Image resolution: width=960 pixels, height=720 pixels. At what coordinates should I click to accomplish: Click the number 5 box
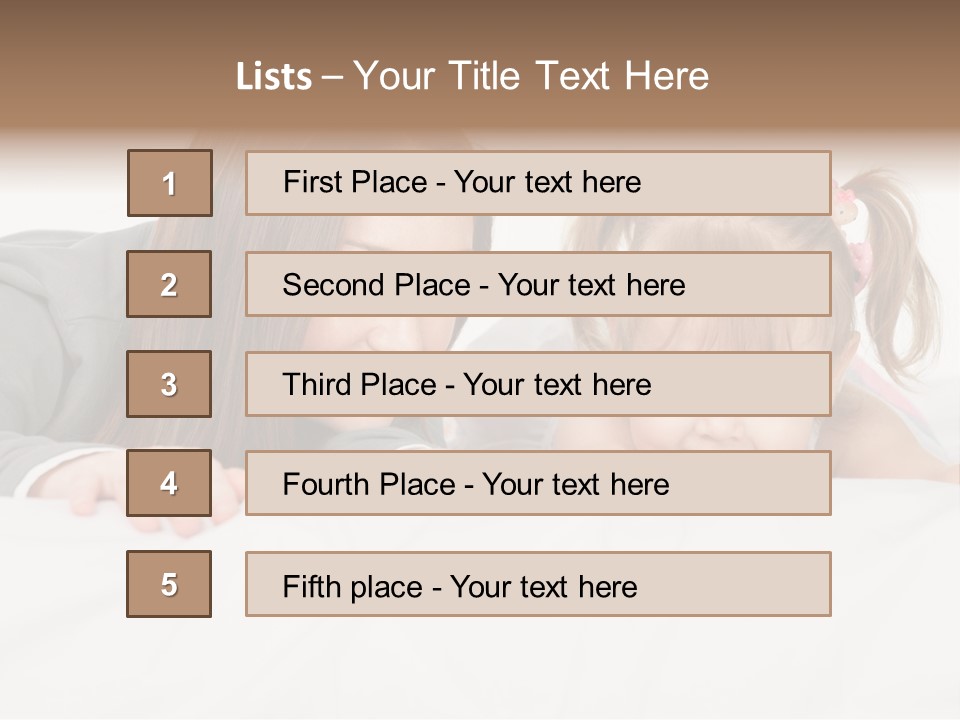point(169,584)
